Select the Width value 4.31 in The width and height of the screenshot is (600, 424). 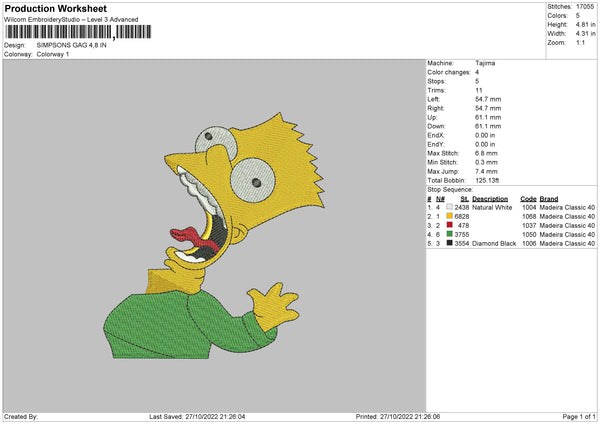coord(585,34)
